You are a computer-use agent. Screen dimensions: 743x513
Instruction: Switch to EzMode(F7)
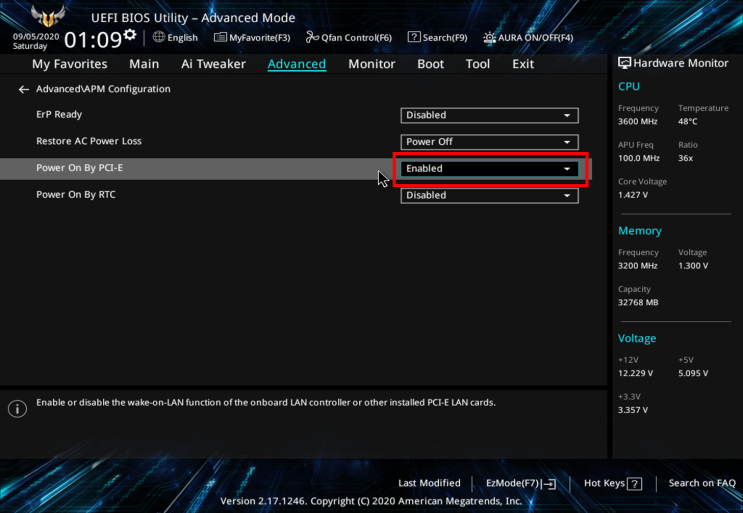[521, 483]
